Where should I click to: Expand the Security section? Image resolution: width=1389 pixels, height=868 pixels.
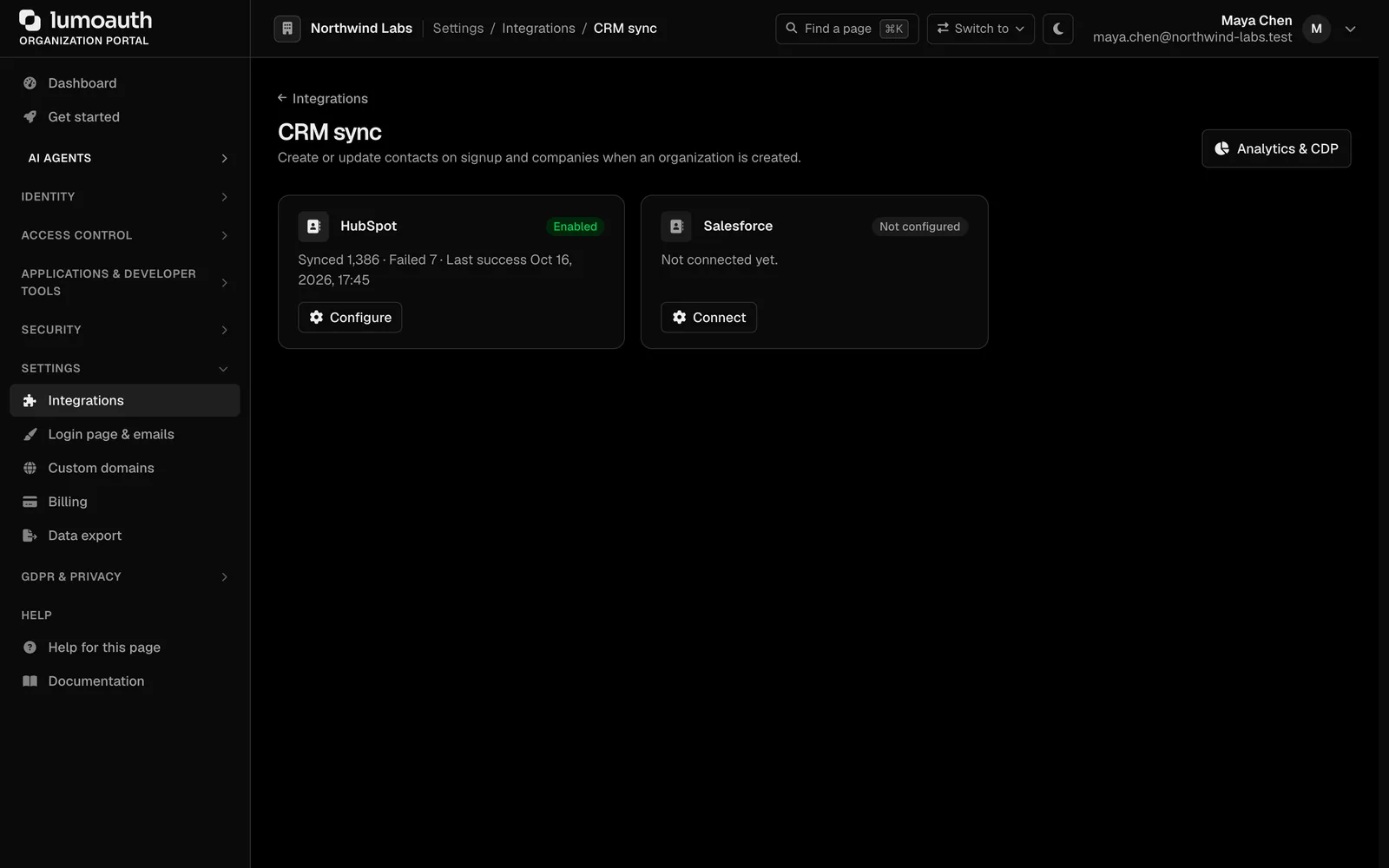[x=125, y=330]
